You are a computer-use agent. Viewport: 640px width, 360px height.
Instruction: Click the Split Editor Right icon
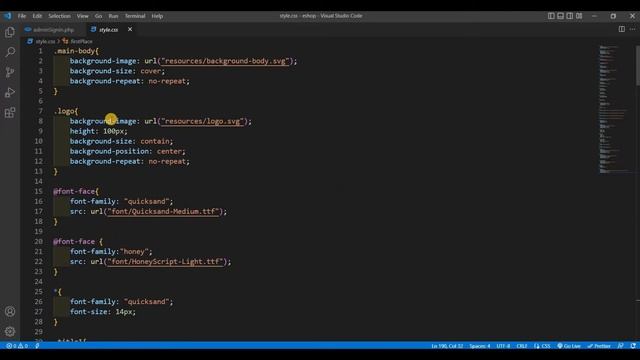click(621, 29)
